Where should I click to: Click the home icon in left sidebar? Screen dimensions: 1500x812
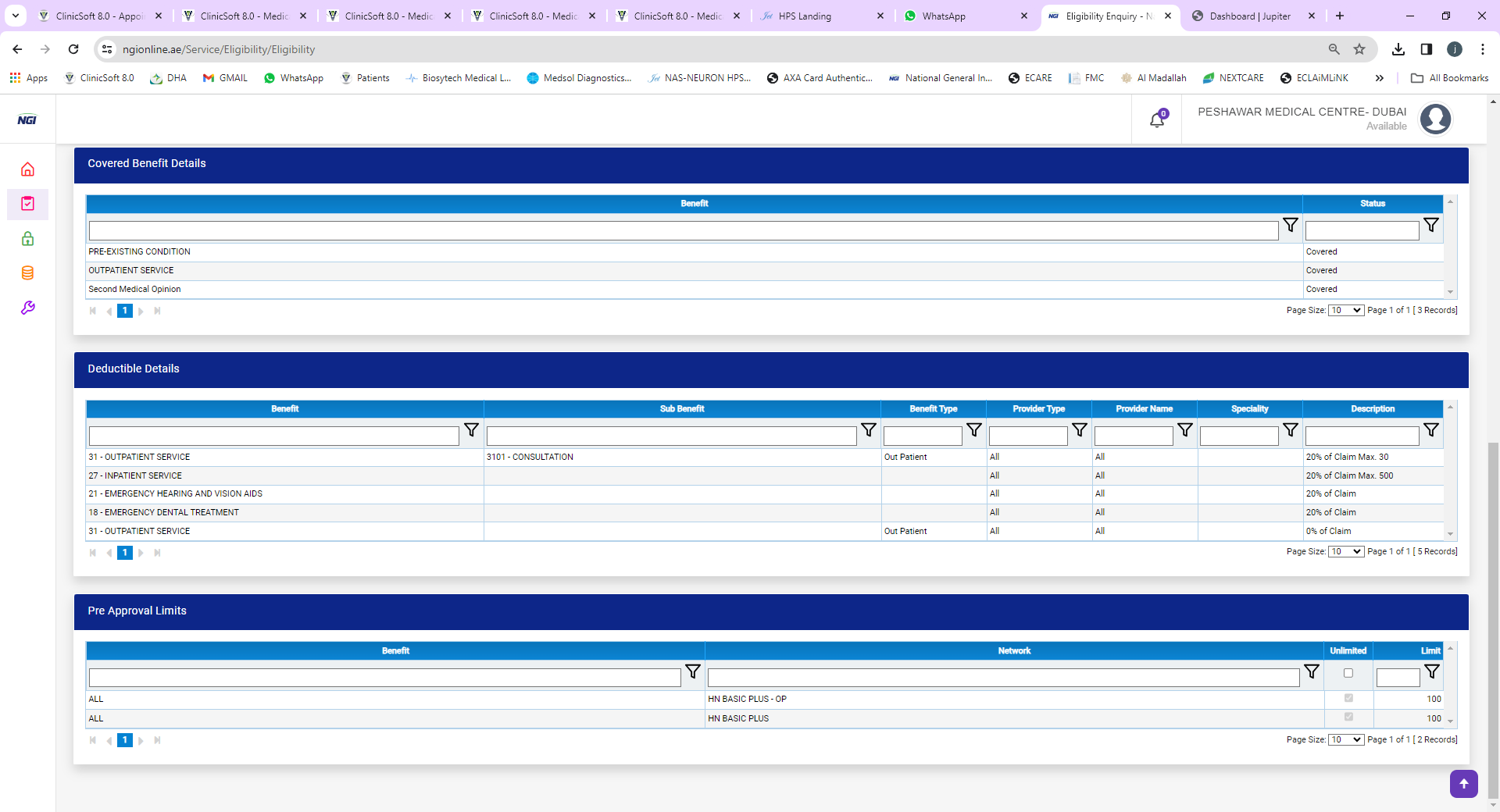(x=27, y=169)
